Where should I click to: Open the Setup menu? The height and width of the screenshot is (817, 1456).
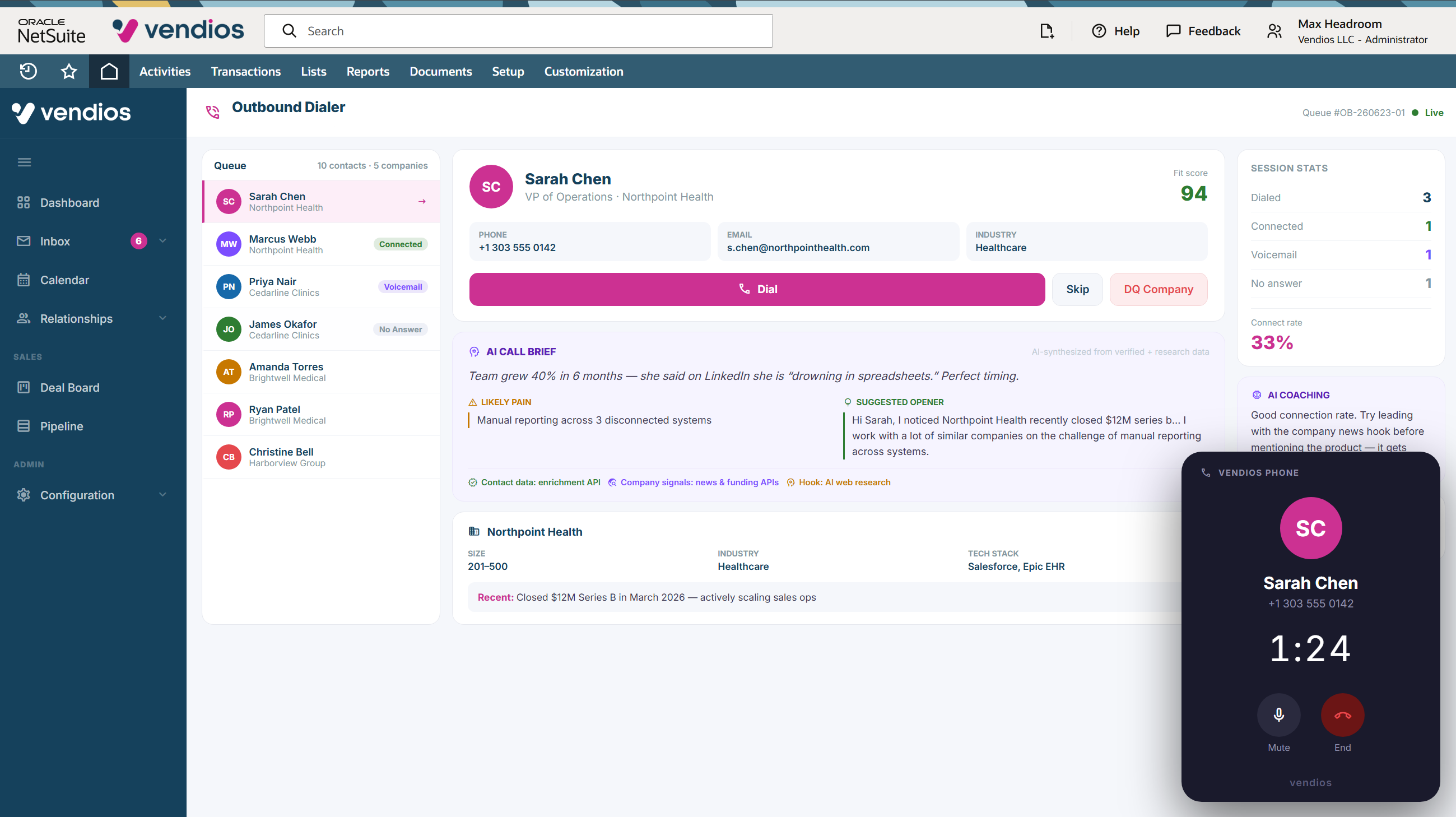coord(508,71)
